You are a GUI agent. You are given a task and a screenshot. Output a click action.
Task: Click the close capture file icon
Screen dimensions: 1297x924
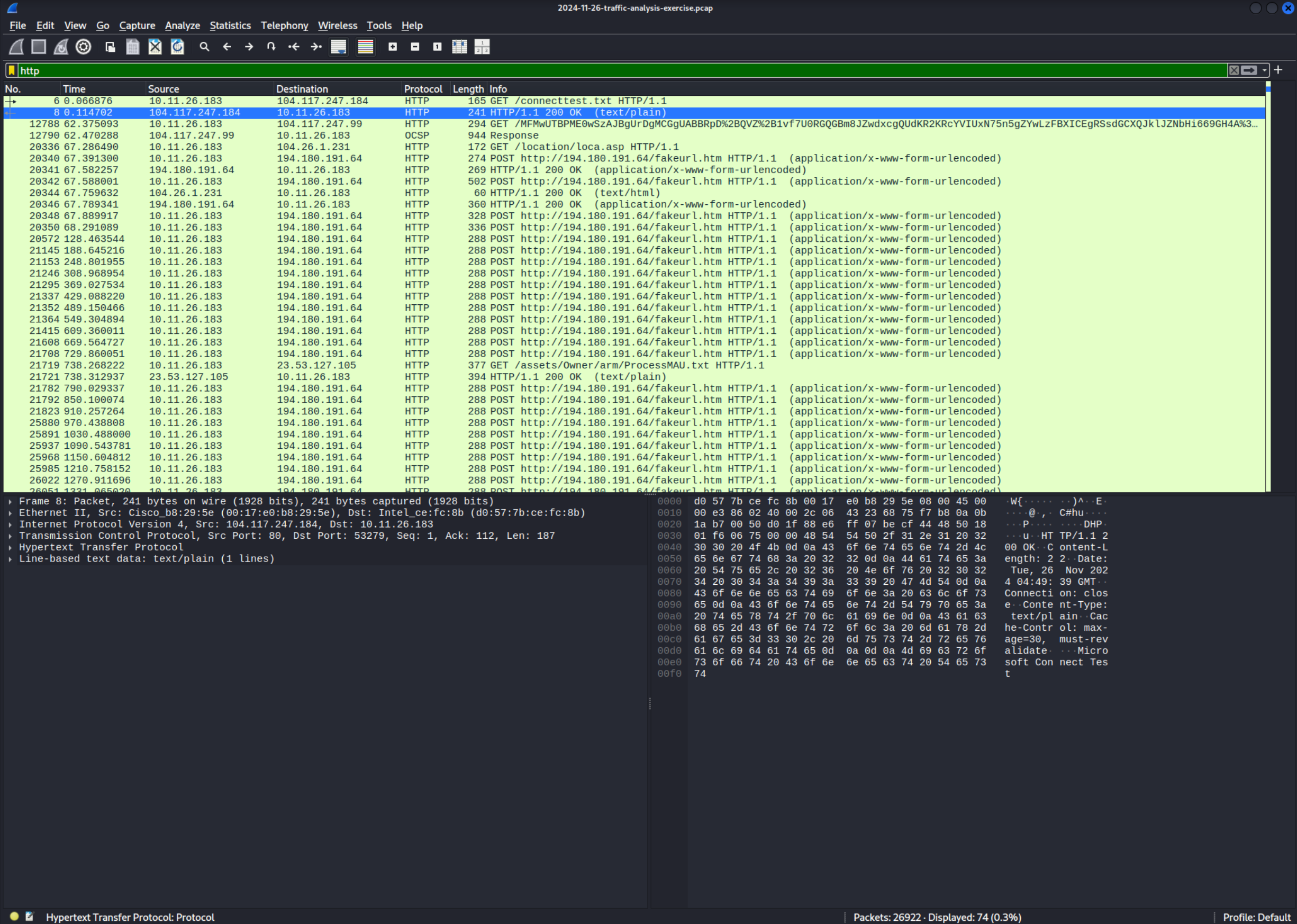coord(155,47)
